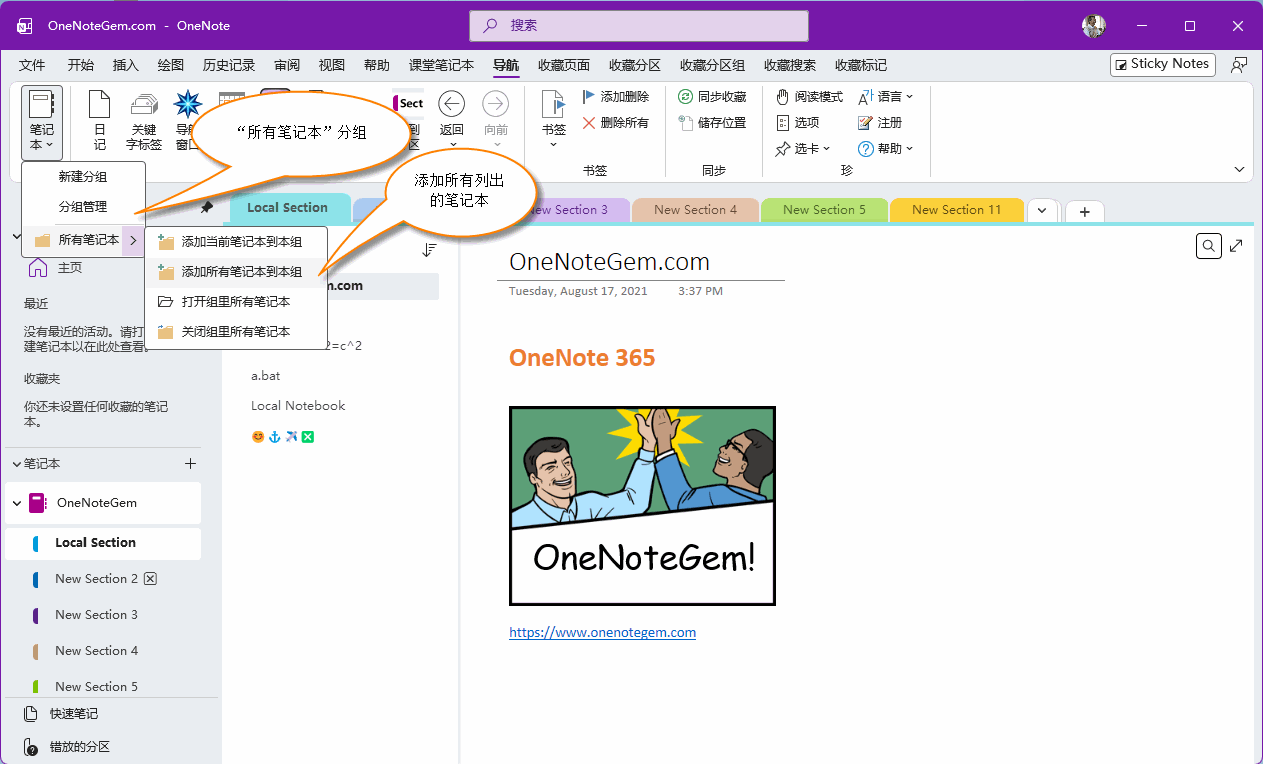Select Local Section tab

pyautogui.click(x=288, y=208)
